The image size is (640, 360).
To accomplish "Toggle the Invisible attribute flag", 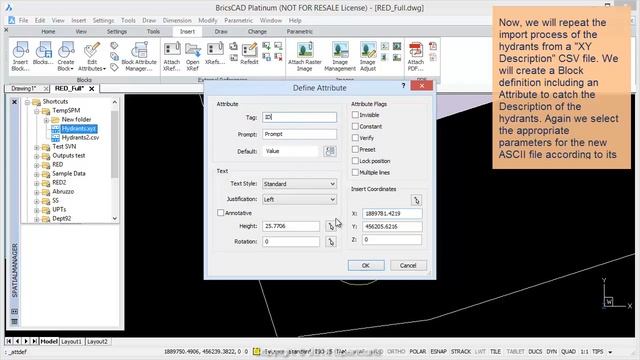I will click(x=355, y=115).
